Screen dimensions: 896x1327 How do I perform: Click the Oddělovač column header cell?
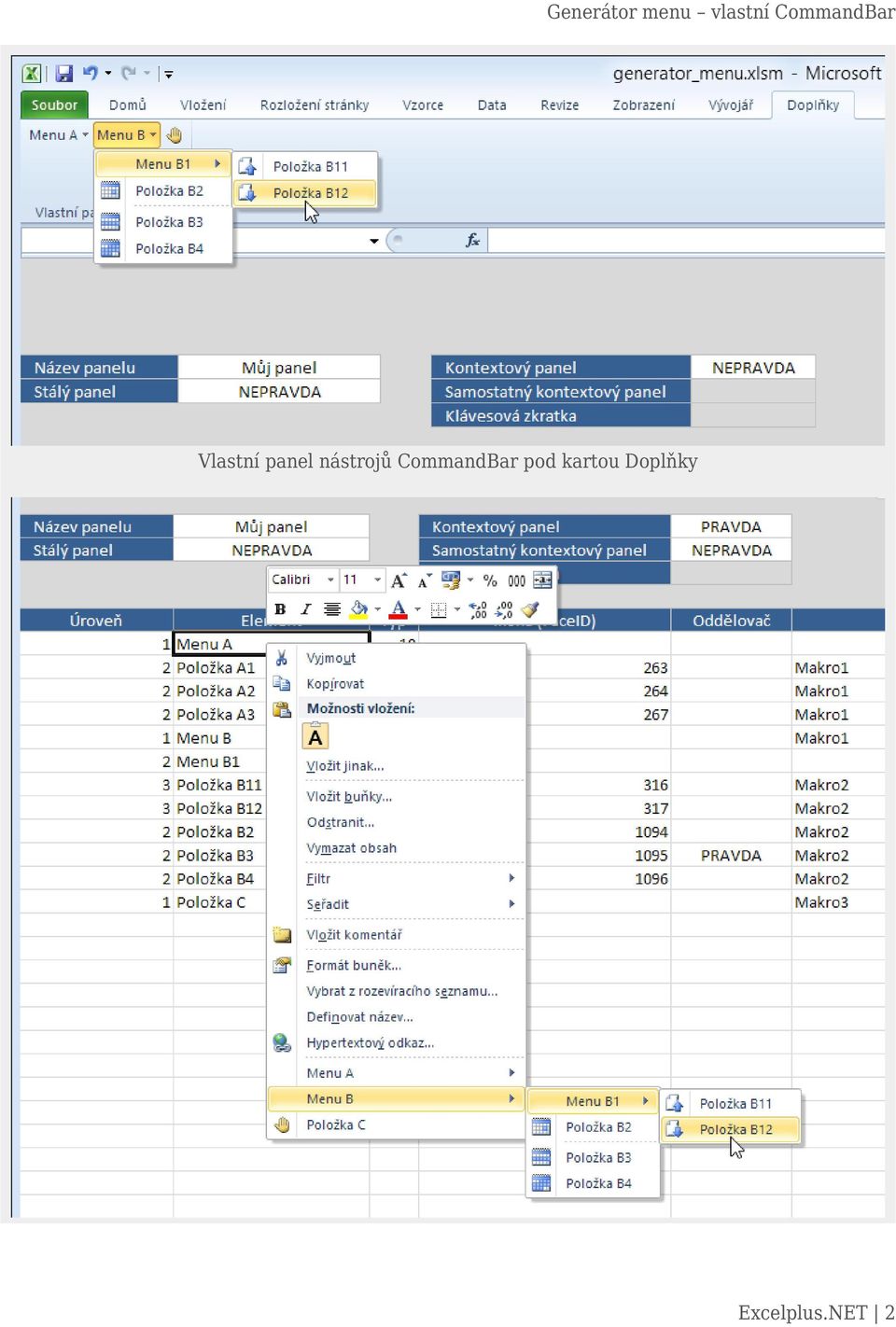(x=732, y=621)
